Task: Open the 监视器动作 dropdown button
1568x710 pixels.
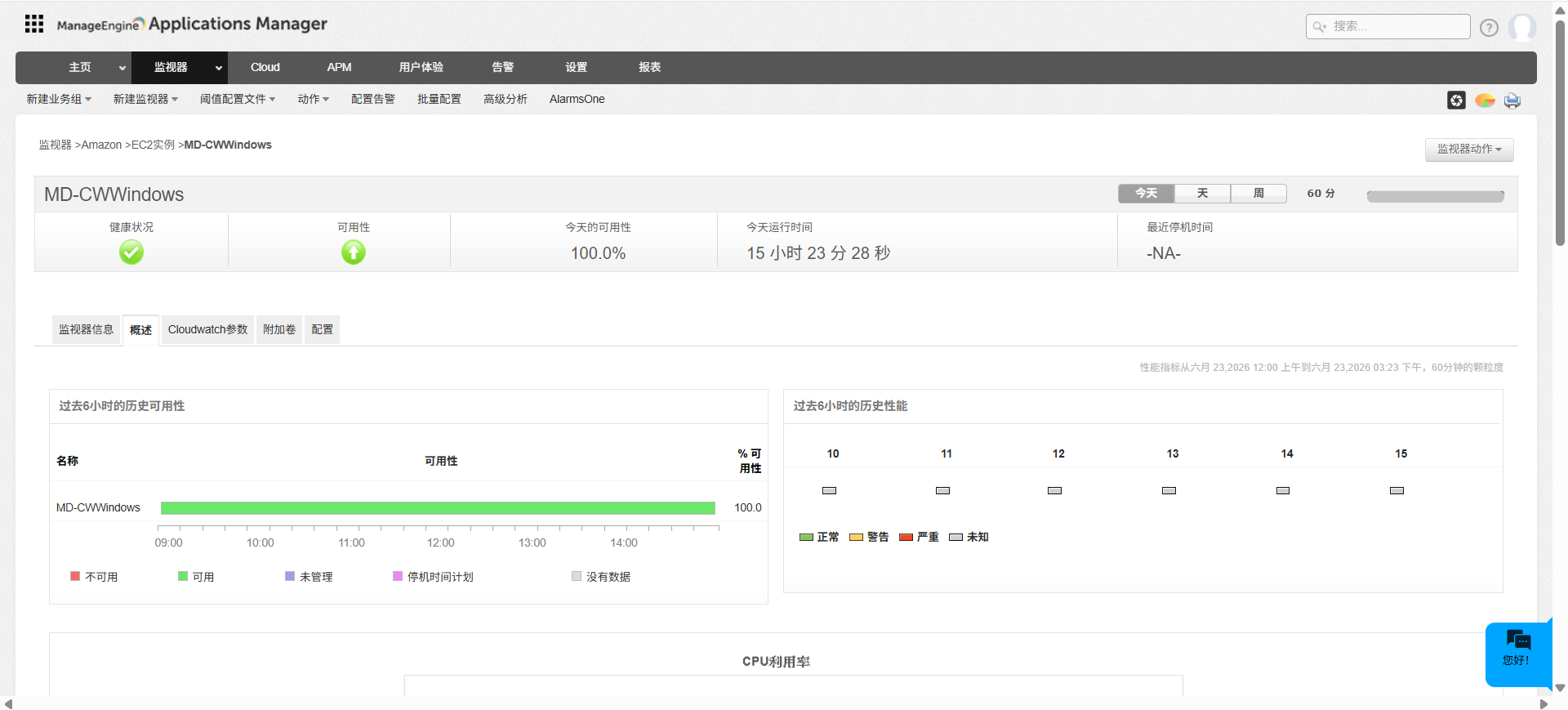Action: click(1469, 150)
